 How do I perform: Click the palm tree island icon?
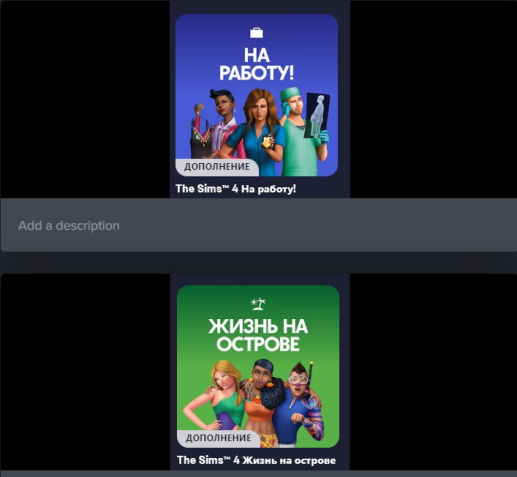tap(258, 304)
